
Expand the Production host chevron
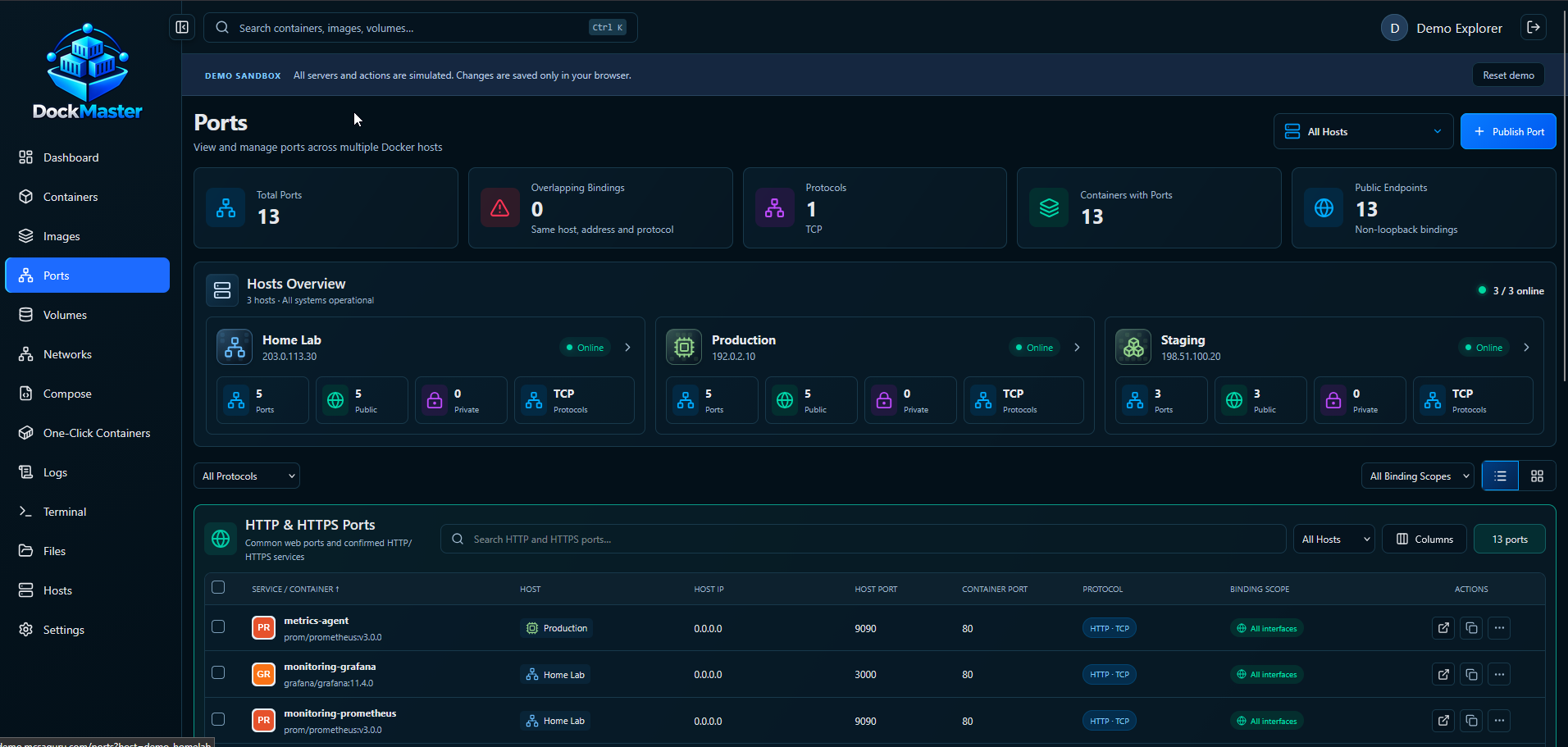(1077, 347)
